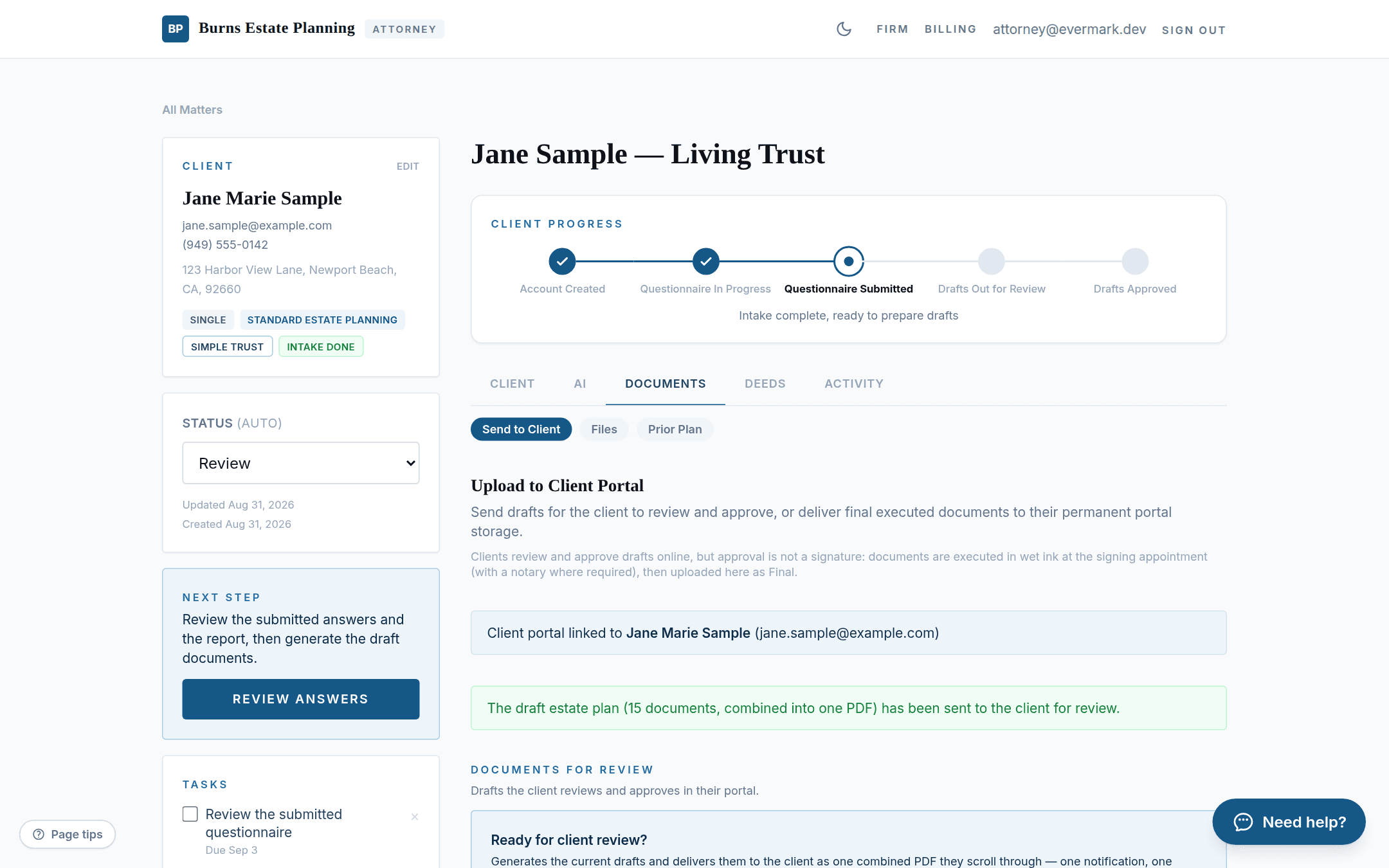Click the Drafts Approved step circle
This screenshot has height=868, width=1389.
1135,261
